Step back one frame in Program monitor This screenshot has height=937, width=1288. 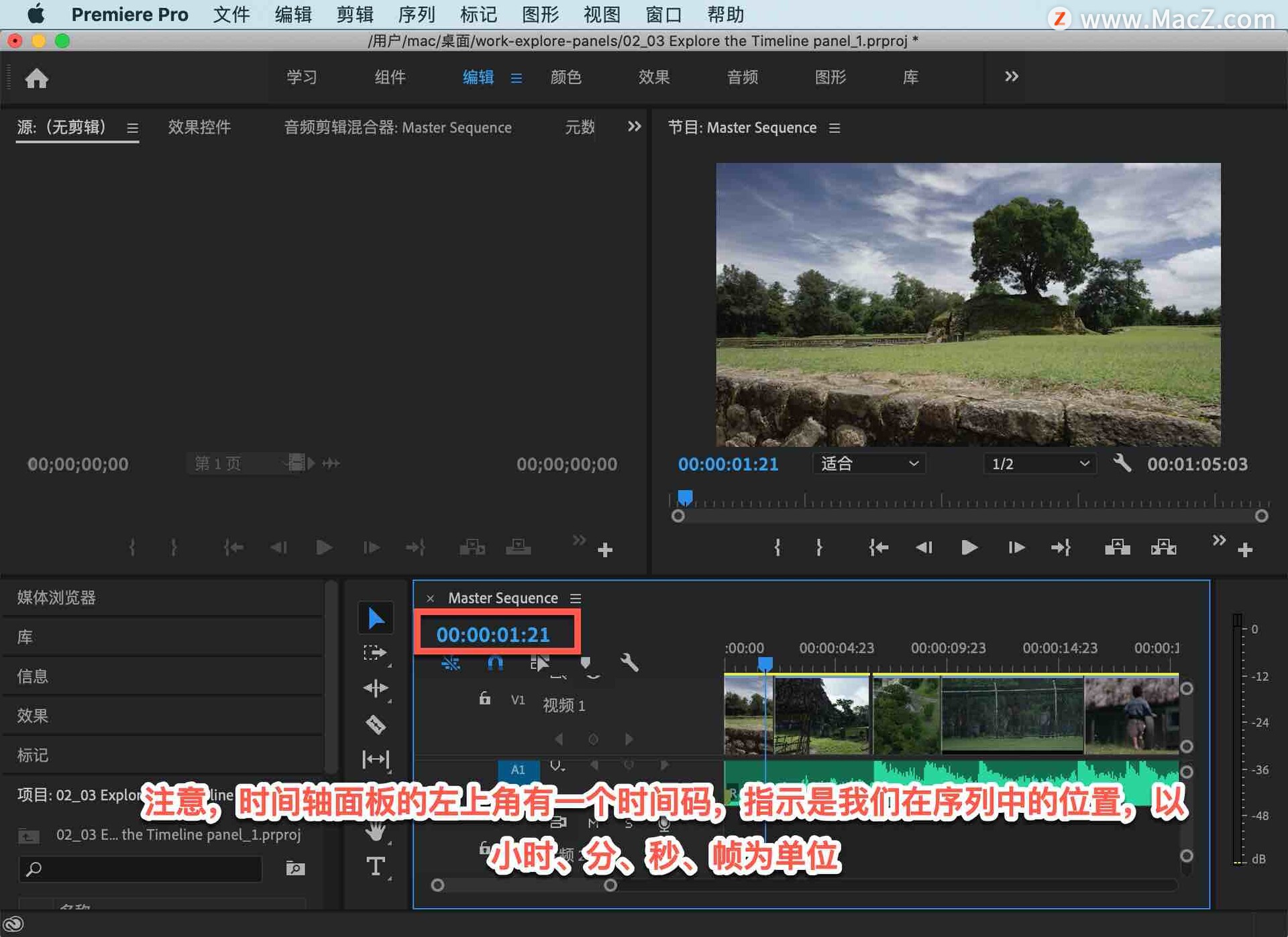(x=924, y=547)
